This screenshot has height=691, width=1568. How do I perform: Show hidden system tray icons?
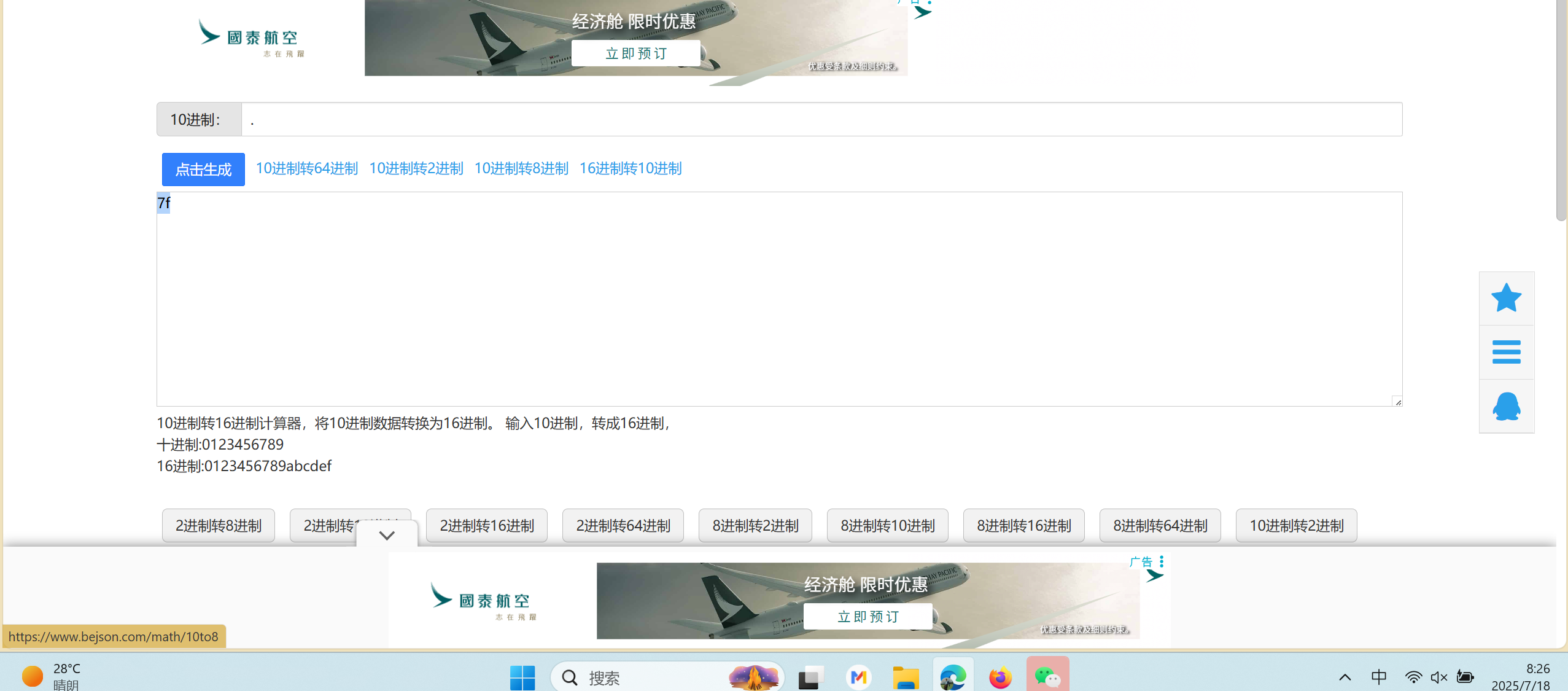[1344, 677]
